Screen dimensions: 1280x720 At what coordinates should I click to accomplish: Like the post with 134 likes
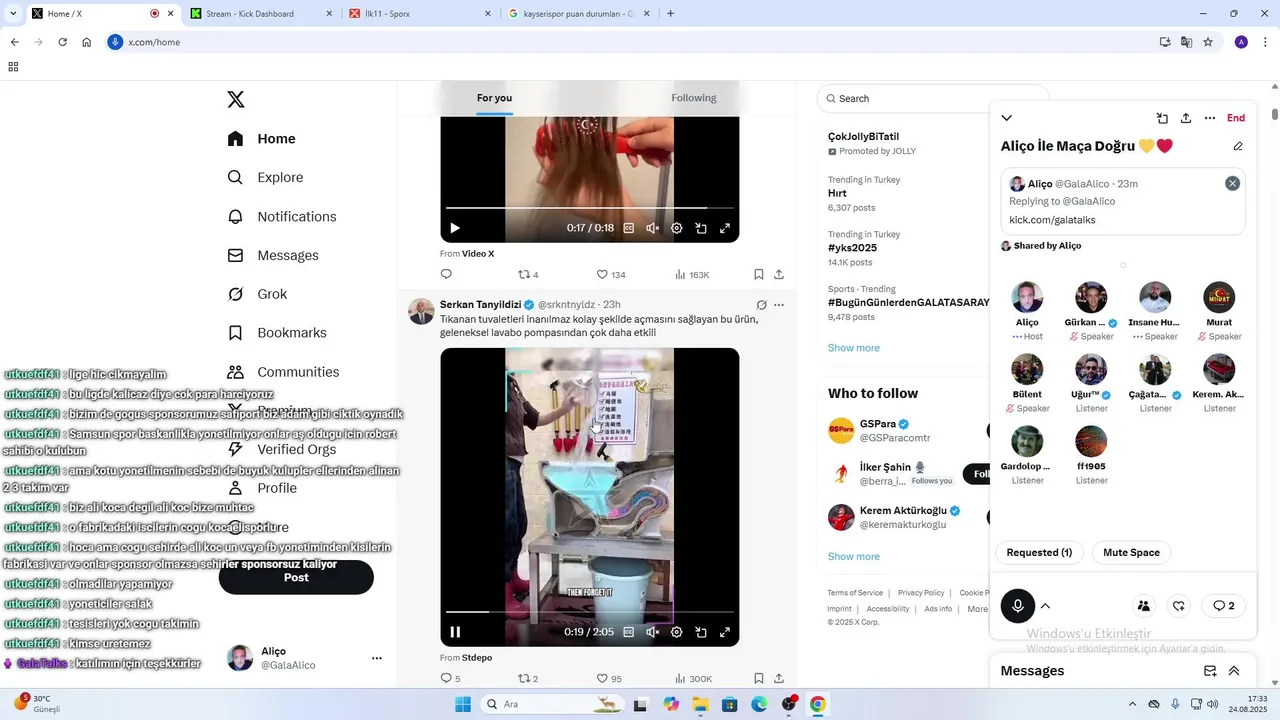pos(610,274)
